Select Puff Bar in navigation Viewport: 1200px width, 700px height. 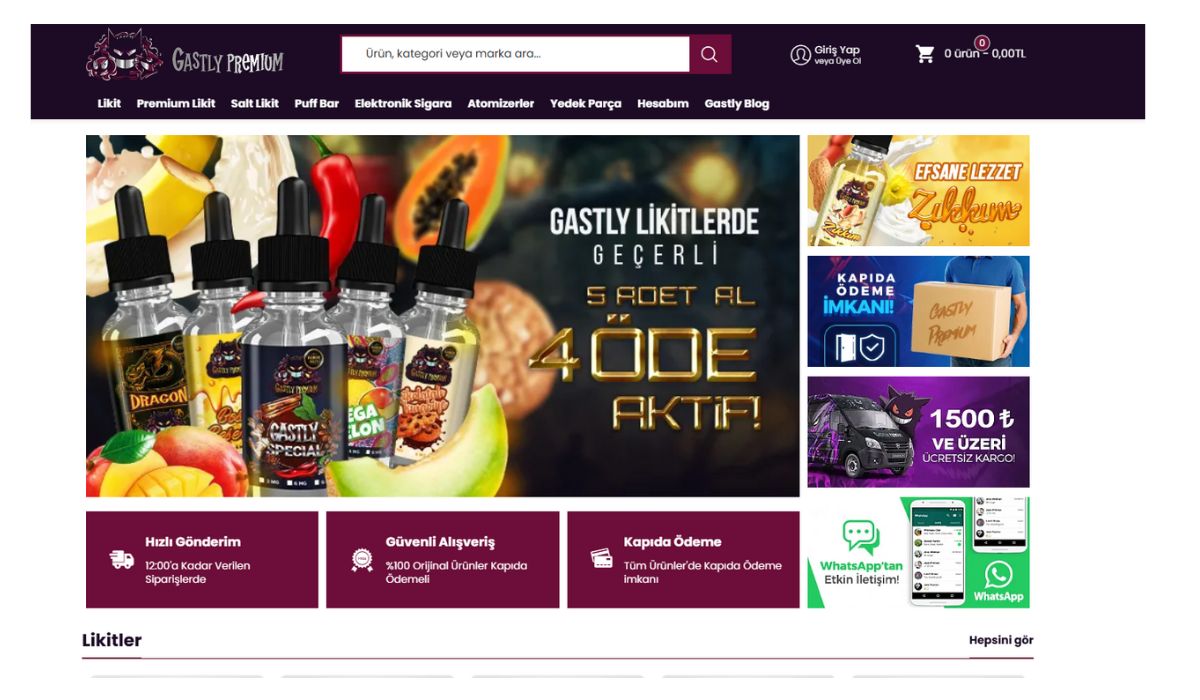pyautogui.click(x=317, y=104)
